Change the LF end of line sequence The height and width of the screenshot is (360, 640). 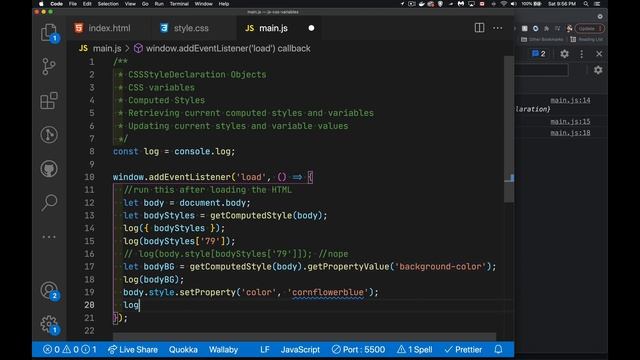pyautogui.click(x=264, y=349)
